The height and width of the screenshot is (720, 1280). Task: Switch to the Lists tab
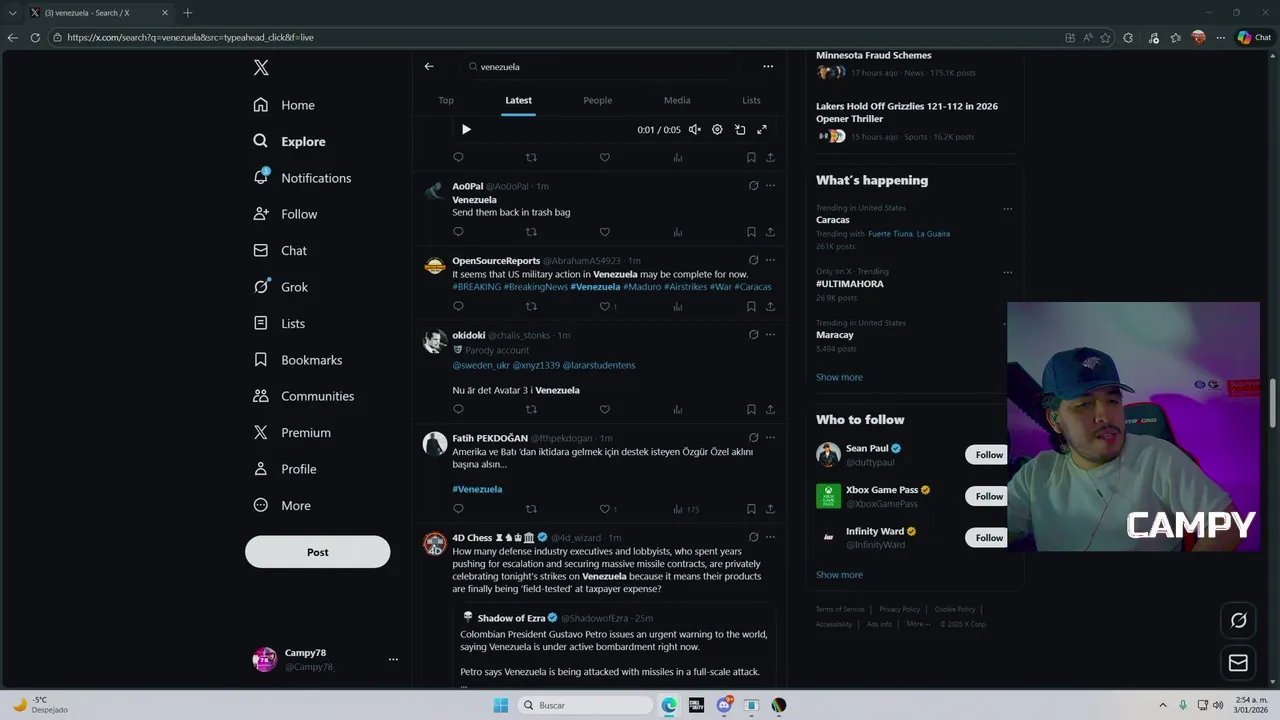click(751, 100)
